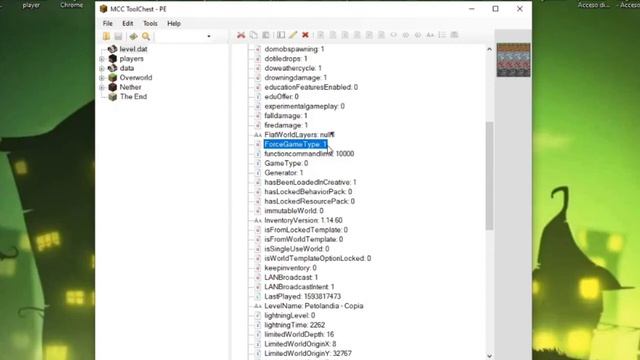640x360 pixels.
Task: Select level.dat in the world tree
Action: [x=133, y=49]
